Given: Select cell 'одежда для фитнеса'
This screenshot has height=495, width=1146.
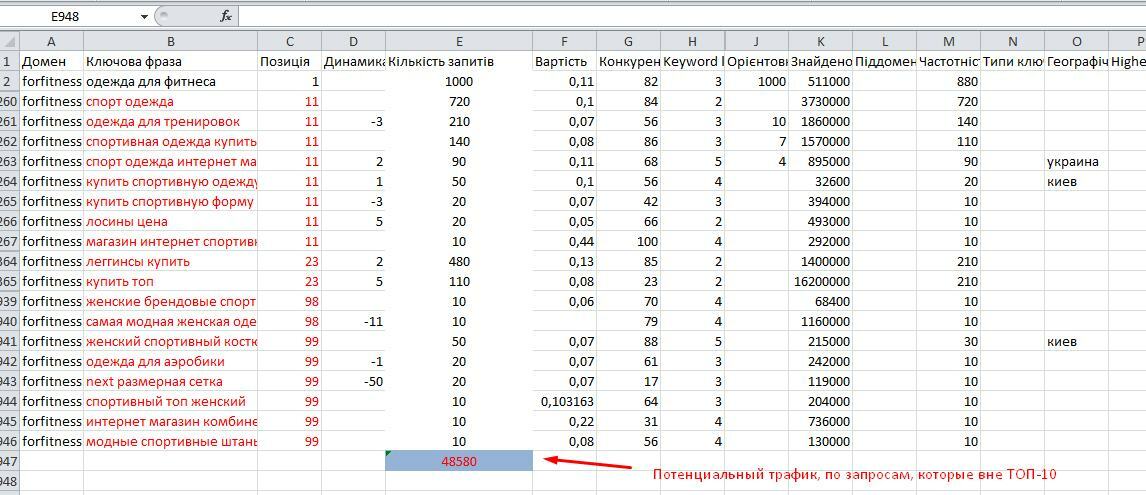Looking at the screenshot, I should [x=170, y=82].
